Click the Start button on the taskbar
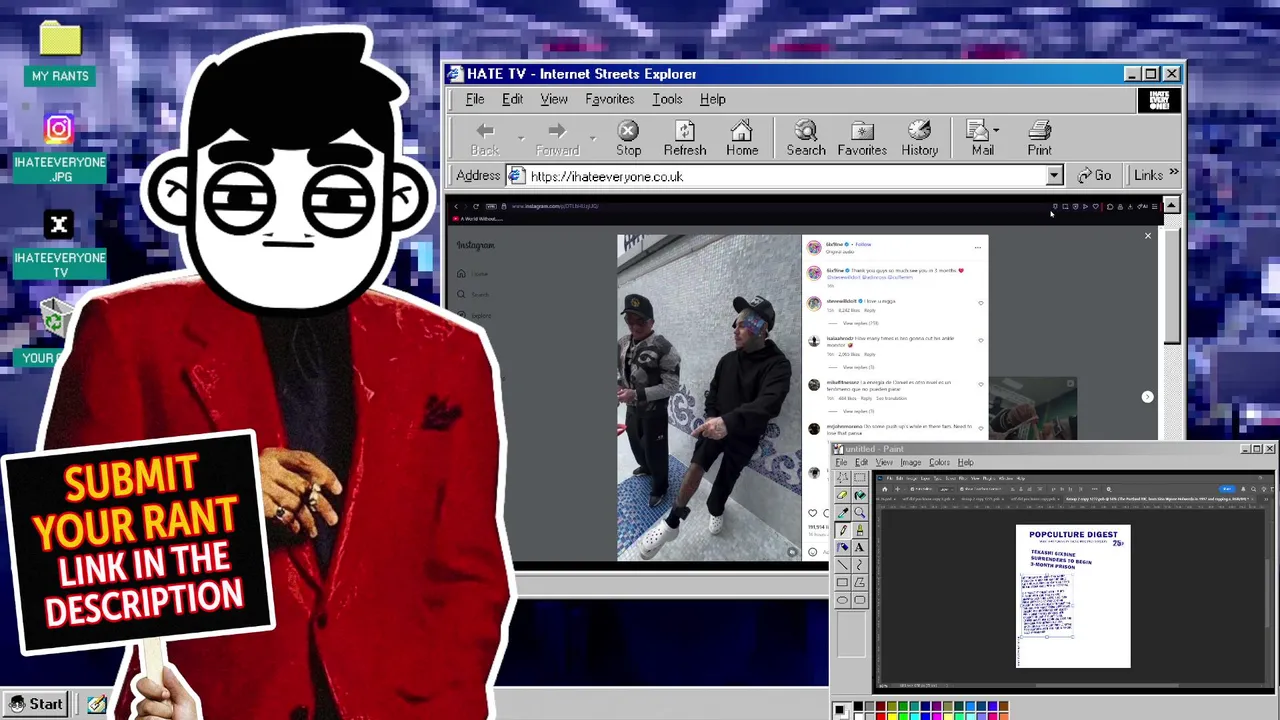The width and height of the screenshot is (1280, 720). pos(36,704)
